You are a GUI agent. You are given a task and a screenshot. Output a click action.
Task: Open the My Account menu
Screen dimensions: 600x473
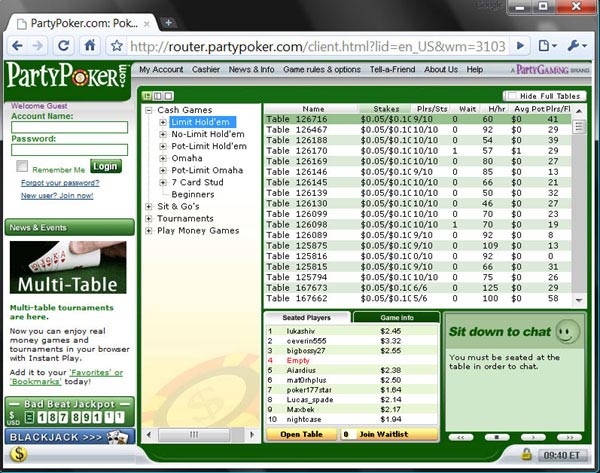(x=161, y=70)
